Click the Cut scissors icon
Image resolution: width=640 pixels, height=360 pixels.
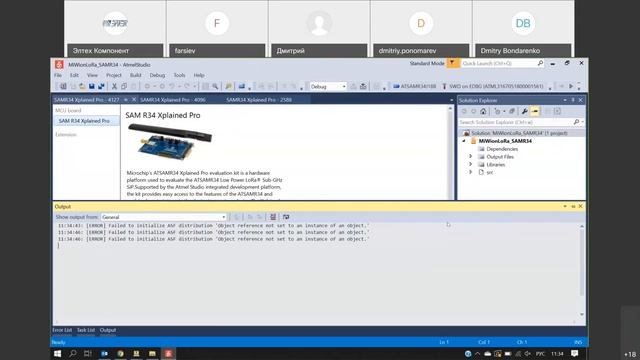point(114,86)
